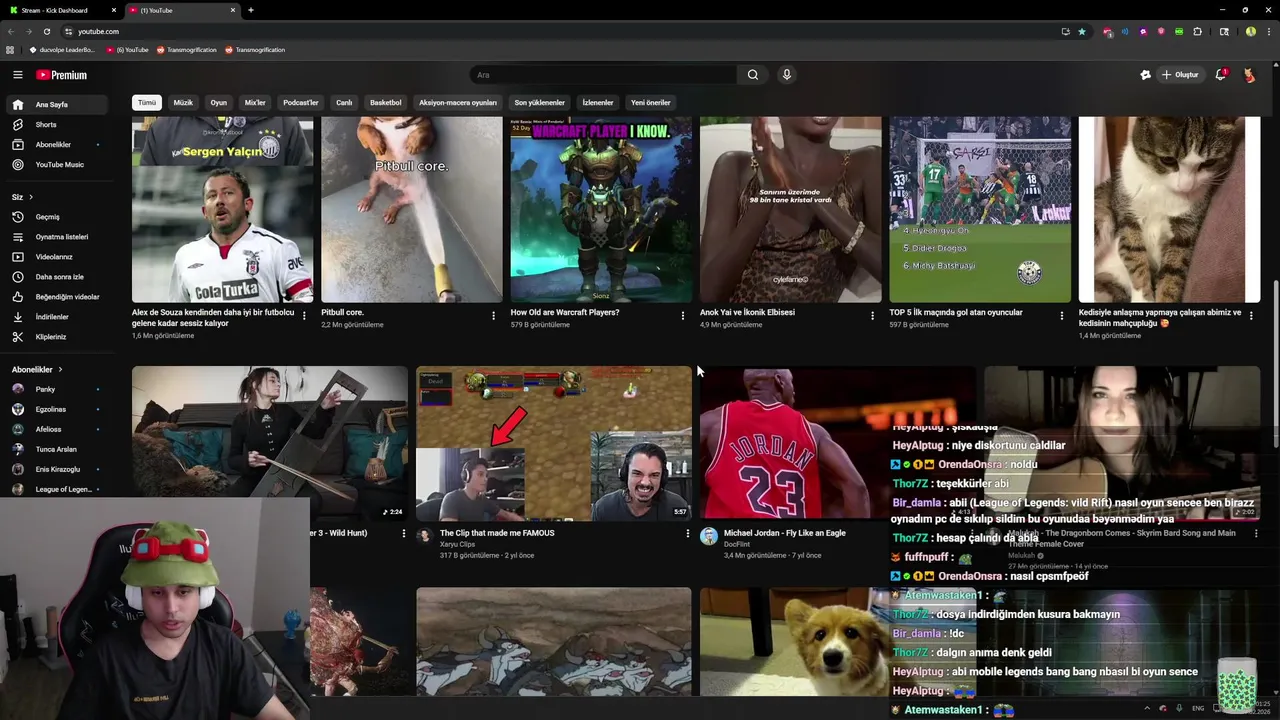Open Egzolinas channel in subscriptions
This screenshot has height=720, width=1280.
(x=50, y=409)
